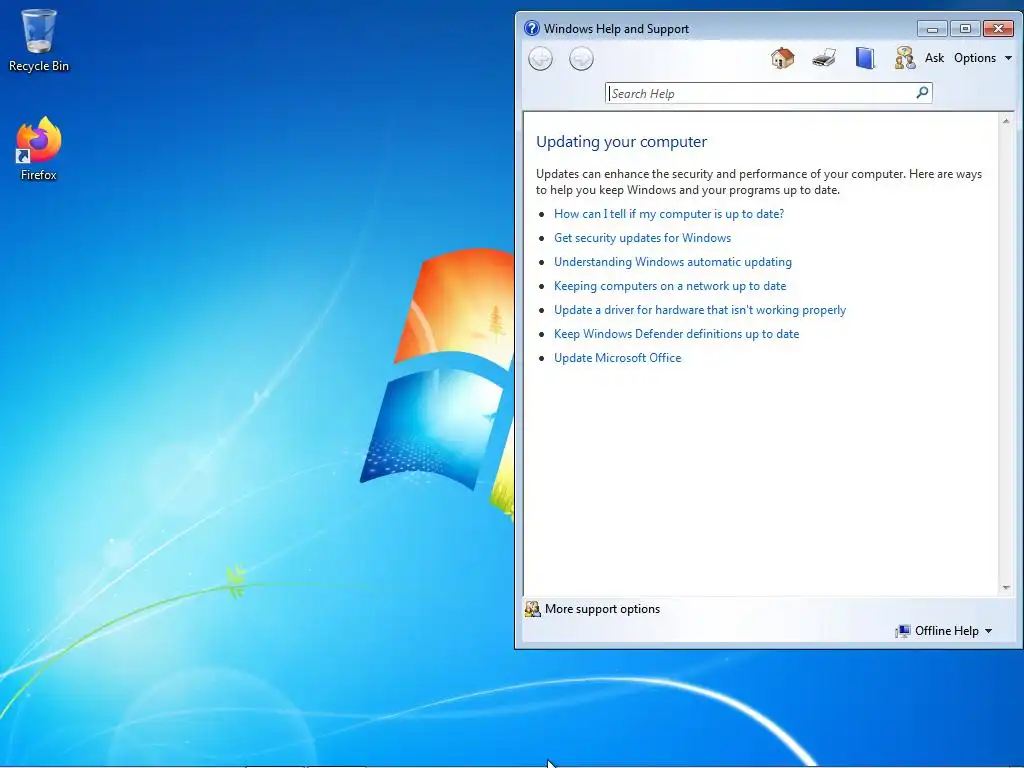Open 'Keep Windows Defender definitions up to date'
Screen dimensions: 1024x768
coord(677,334)
